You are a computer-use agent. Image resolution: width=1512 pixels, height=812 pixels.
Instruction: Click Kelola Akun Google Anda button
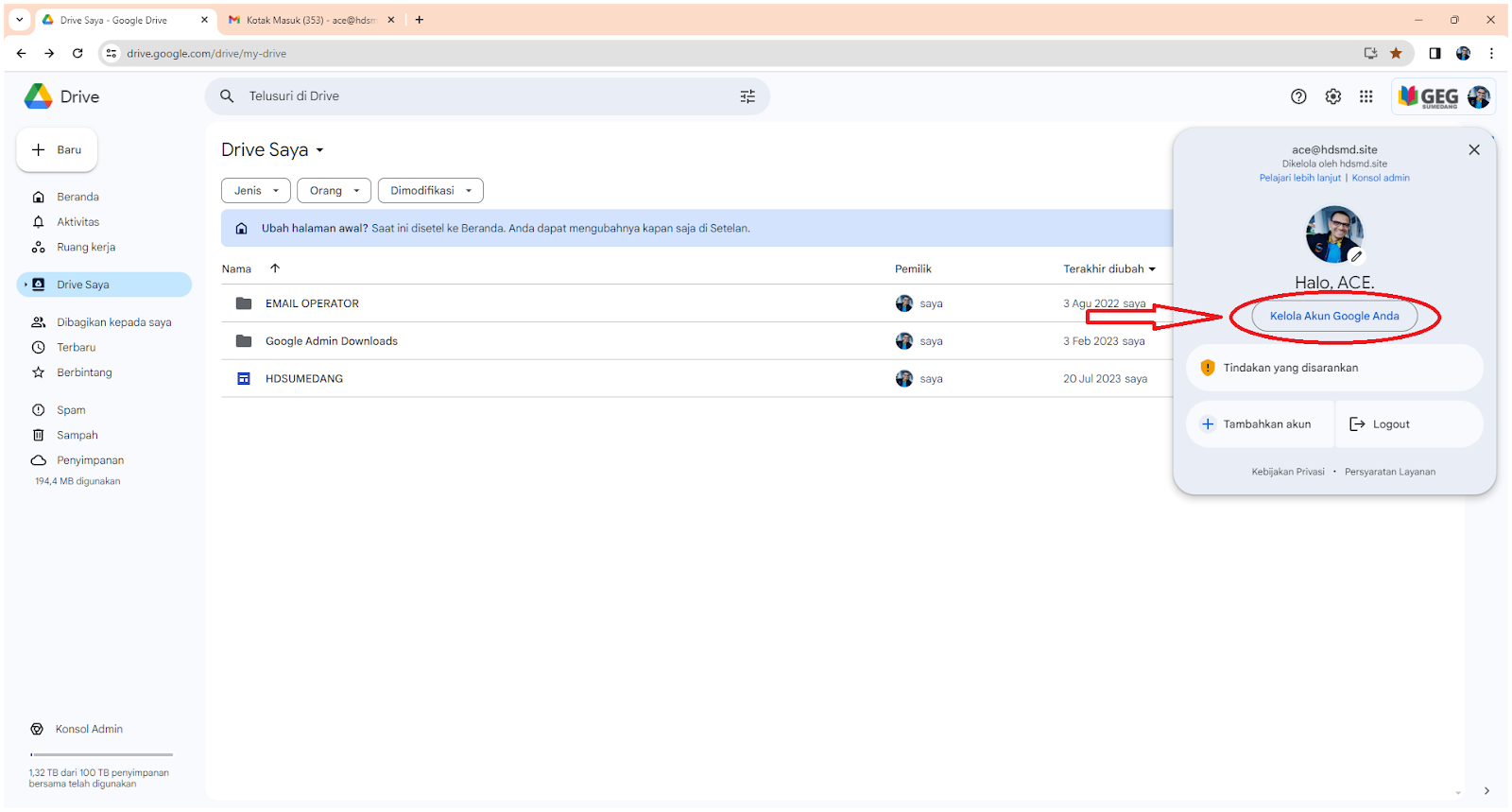[x=1334, y=317]
